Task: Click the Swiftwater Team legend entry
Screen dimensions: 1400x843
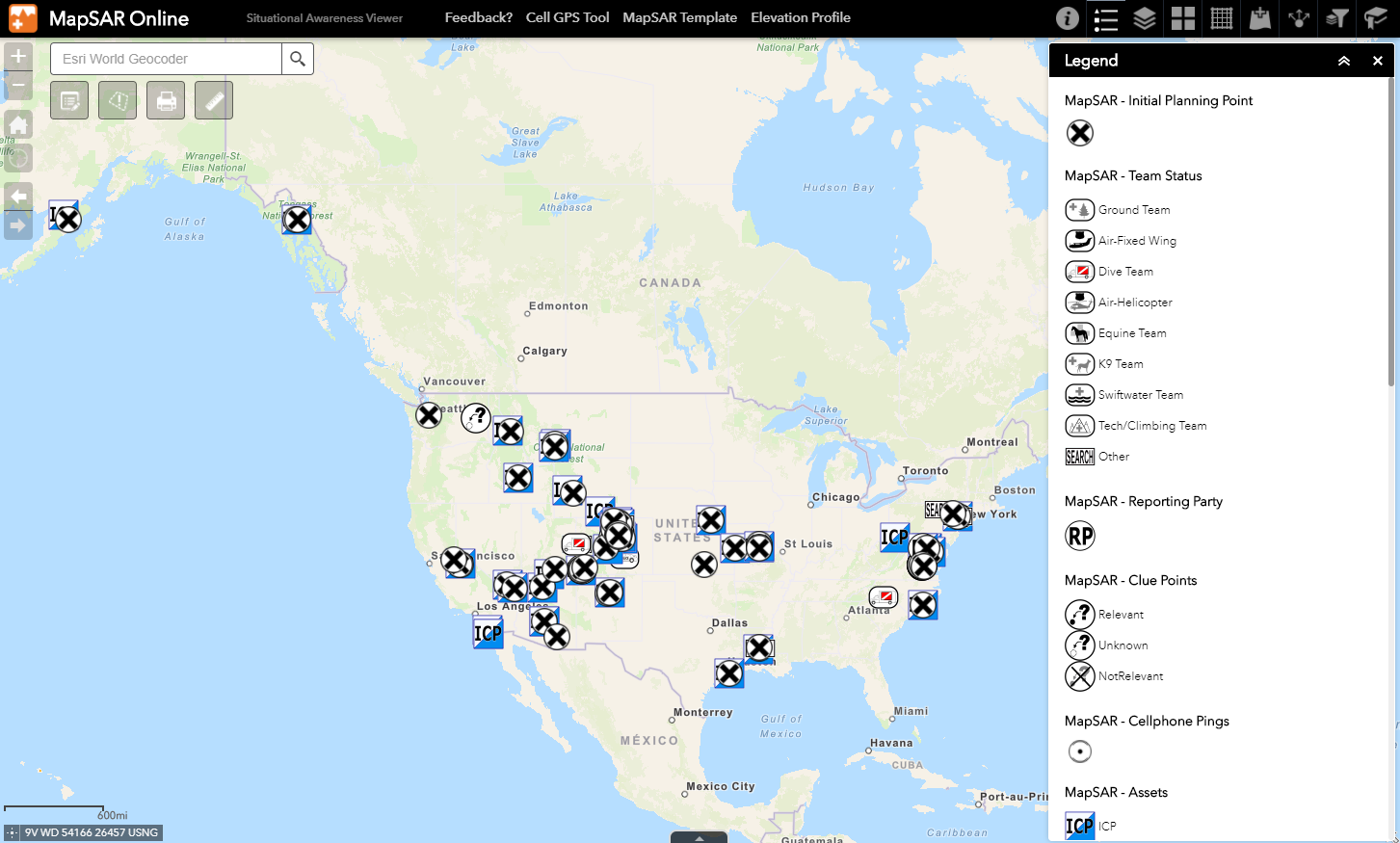Action: (x=1124, y=395)
